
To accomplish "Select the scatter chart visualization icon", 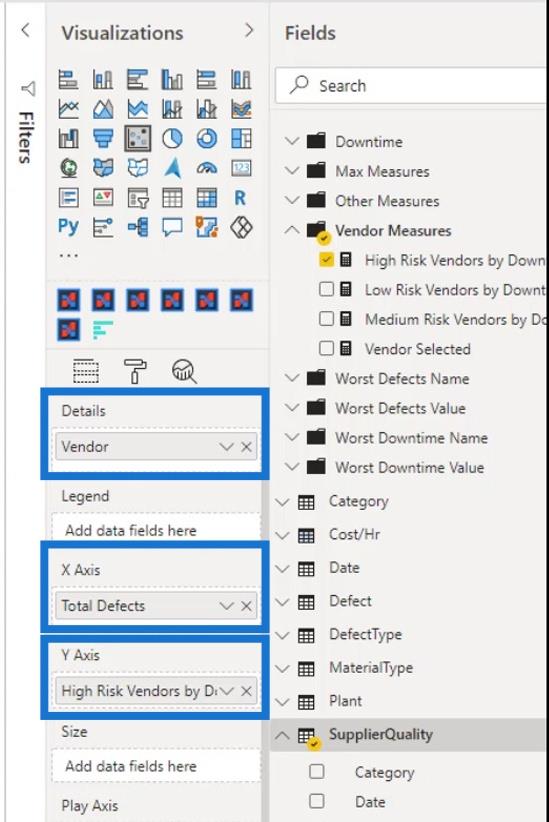I will point(137,138).
